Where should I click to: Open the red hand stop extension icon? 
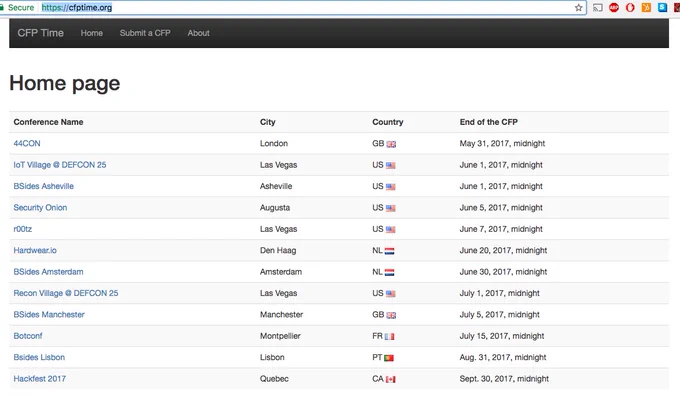630,7
